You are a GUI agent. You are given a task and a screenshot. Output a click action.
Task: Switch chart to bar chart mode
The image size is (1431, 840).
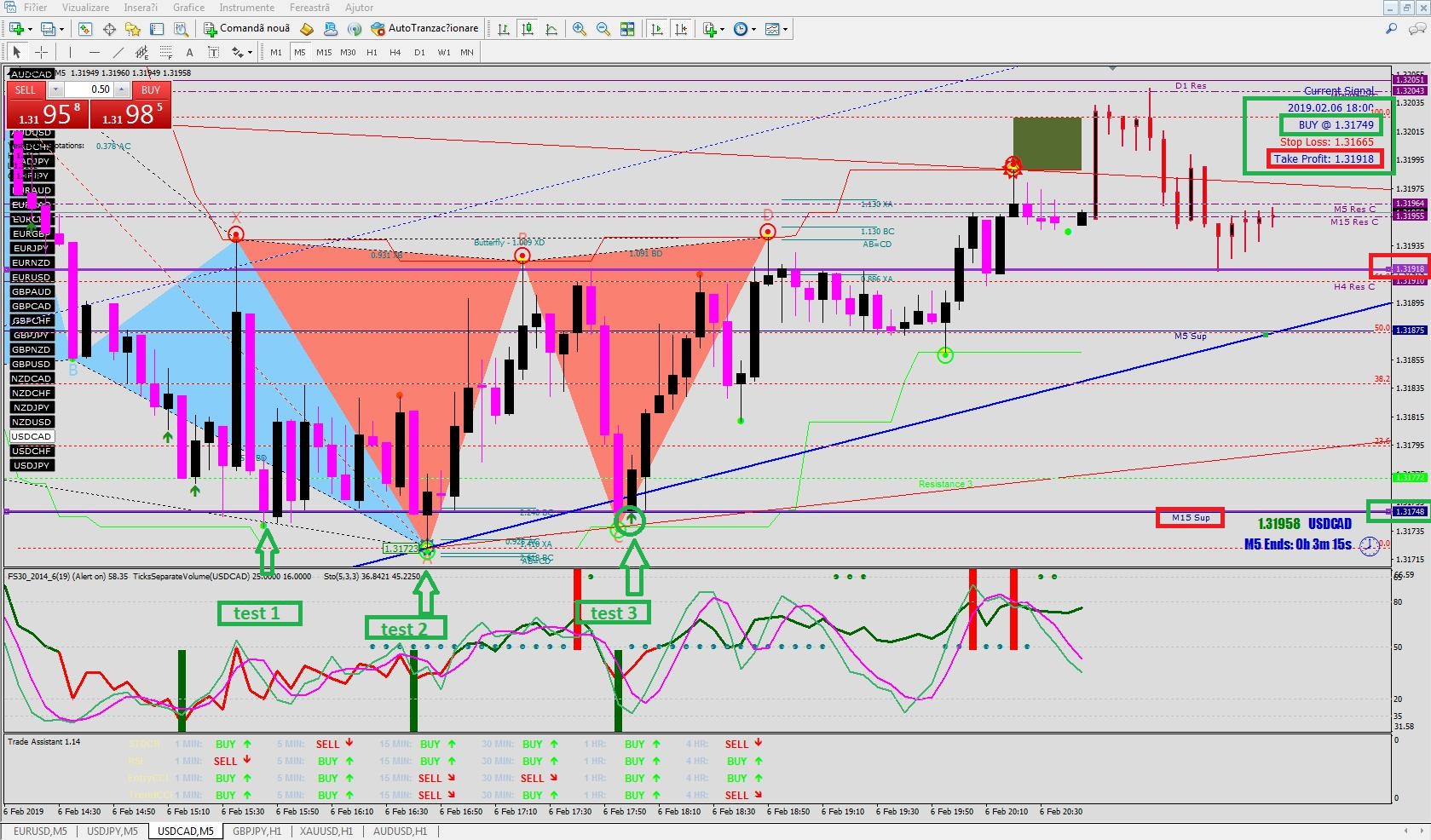pos(504,29)
